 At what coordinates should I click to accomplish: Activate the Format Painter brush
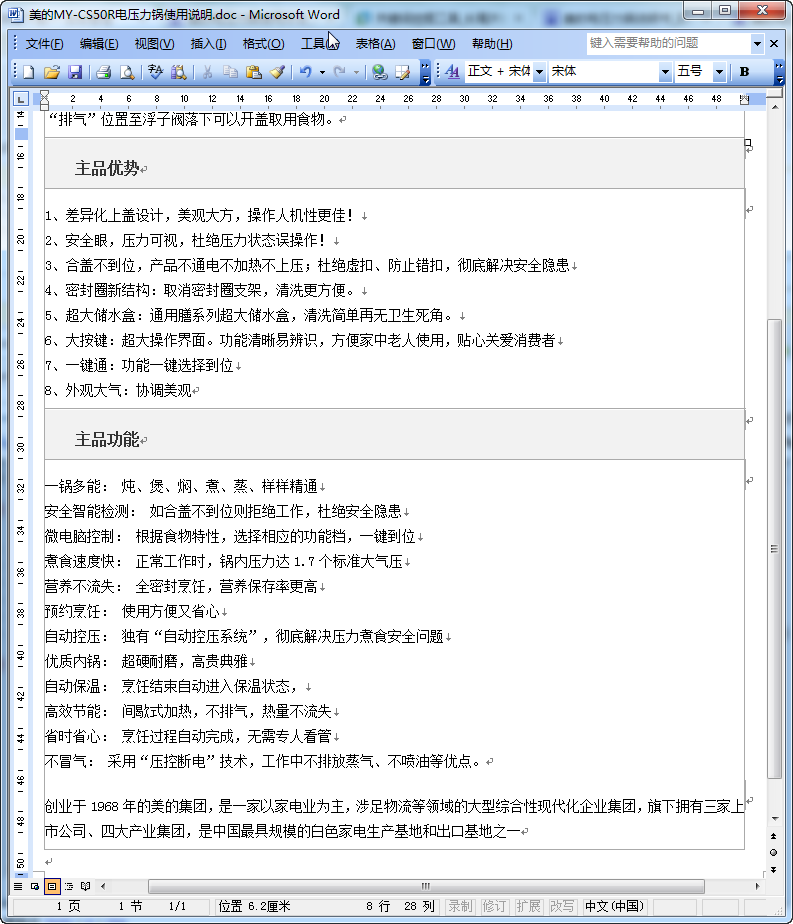coord(277,72)
